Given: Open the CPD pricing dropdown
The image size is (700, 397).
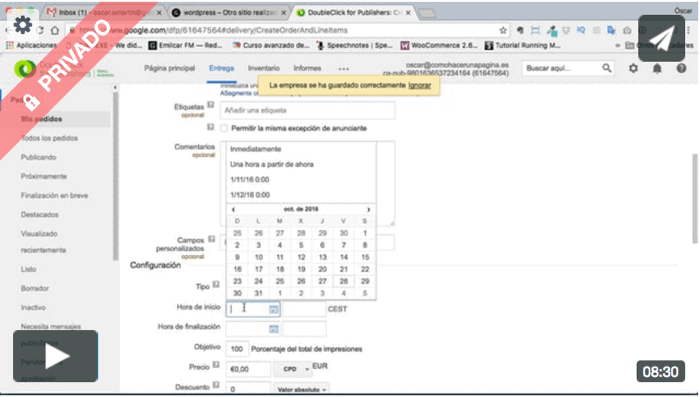Looking at the screenshot, I should pos(294,369).
